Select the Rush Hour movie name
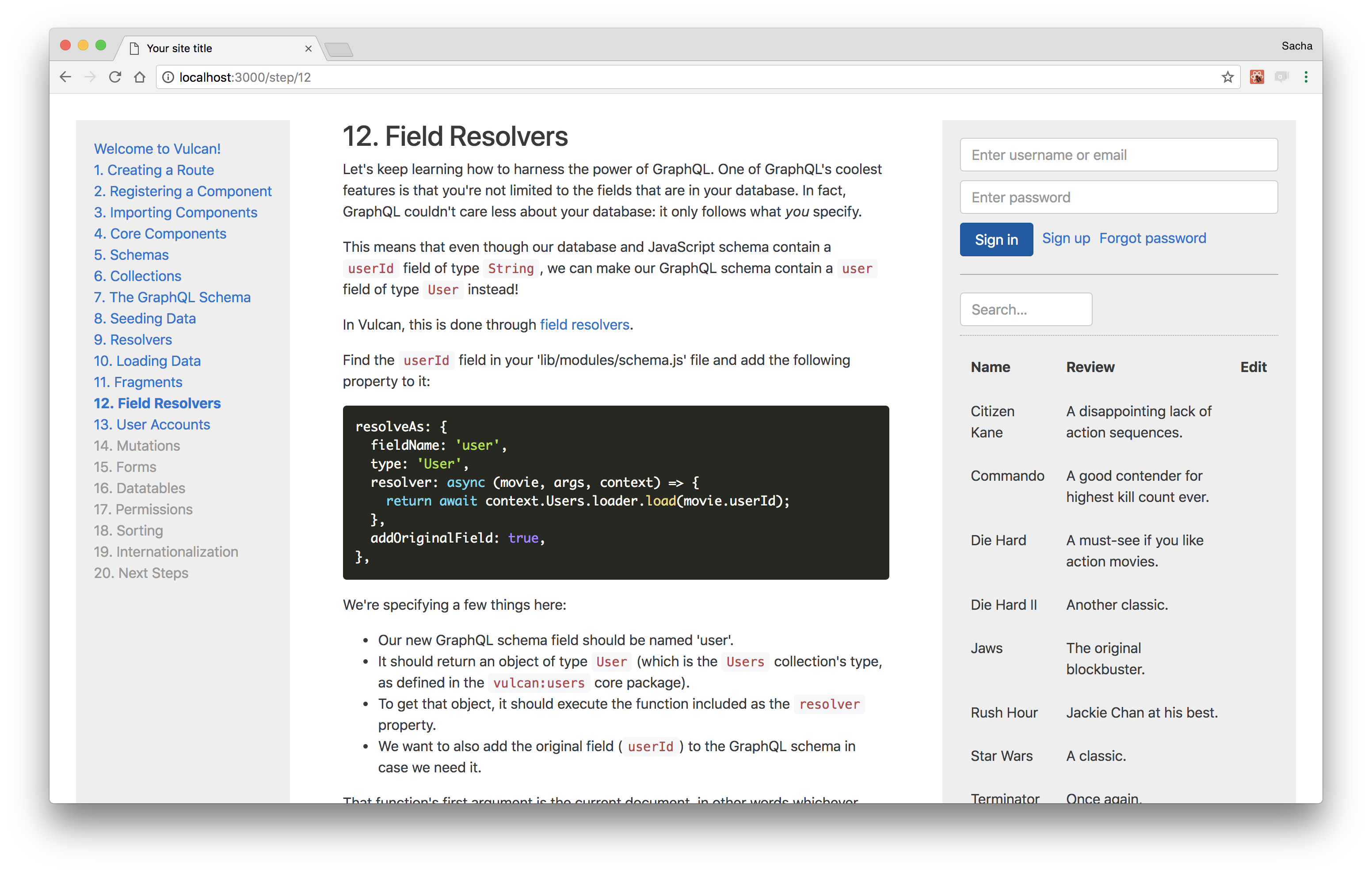This screenshot has width=1372, height=874. click(1004, 712)
